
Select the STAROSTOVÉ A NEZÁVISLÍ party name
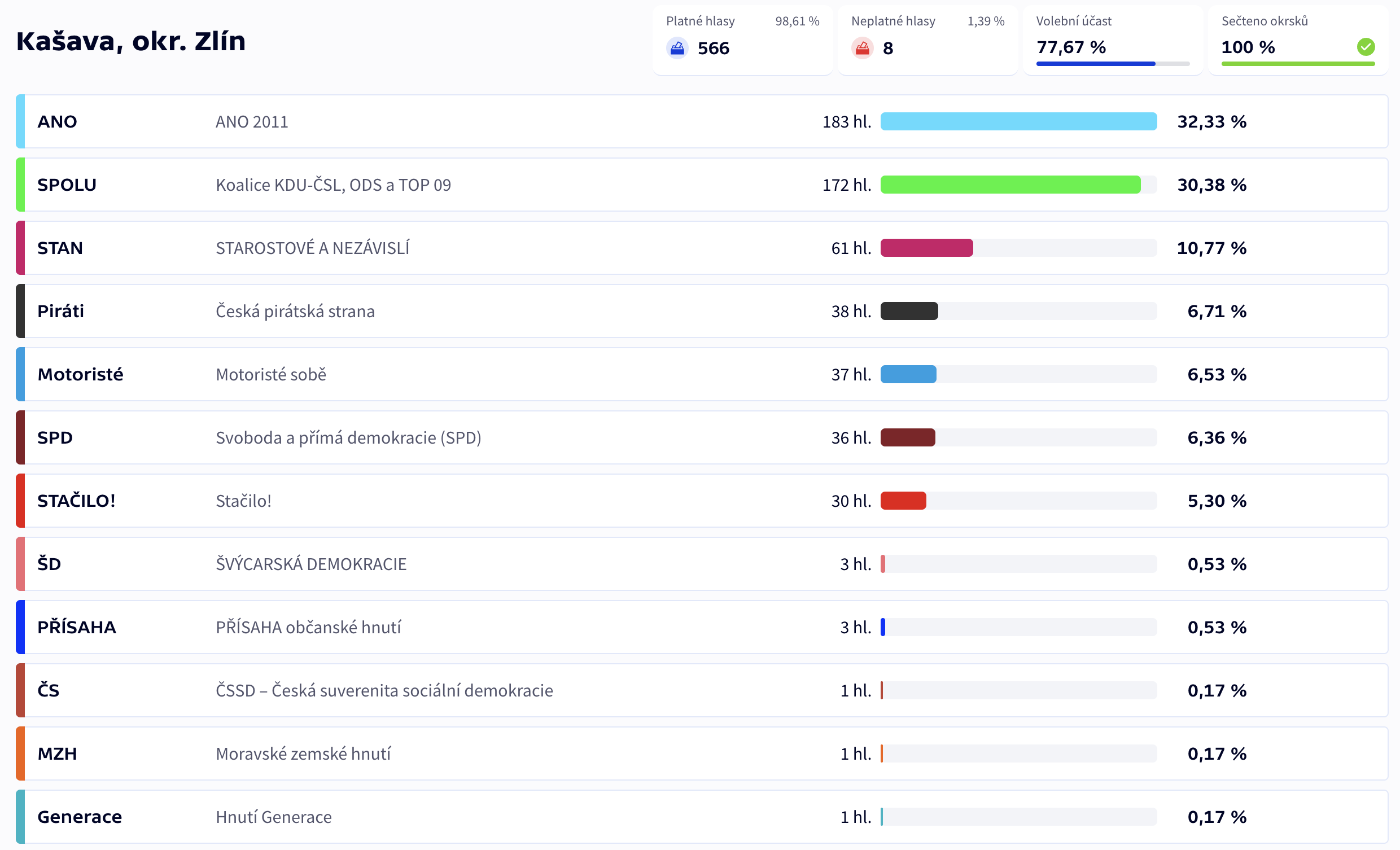click(312, 248)
